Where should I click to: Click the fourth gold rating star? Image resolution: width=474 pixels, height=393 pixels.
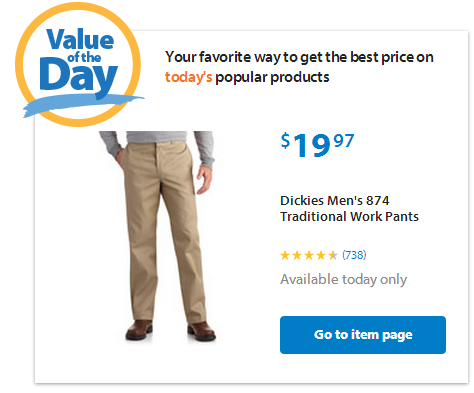tap(321, 255)
